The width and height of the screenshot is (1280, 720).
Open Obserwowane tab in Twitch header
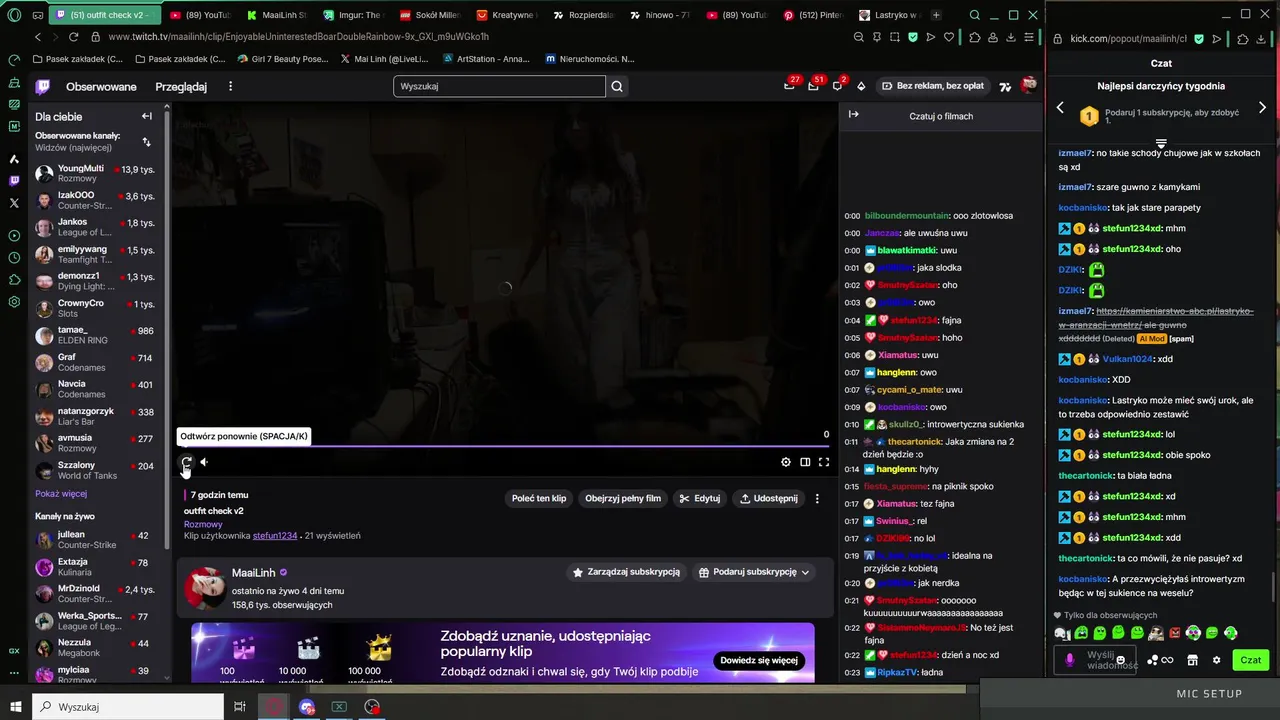pyautogui.click(x=101, y=87)
